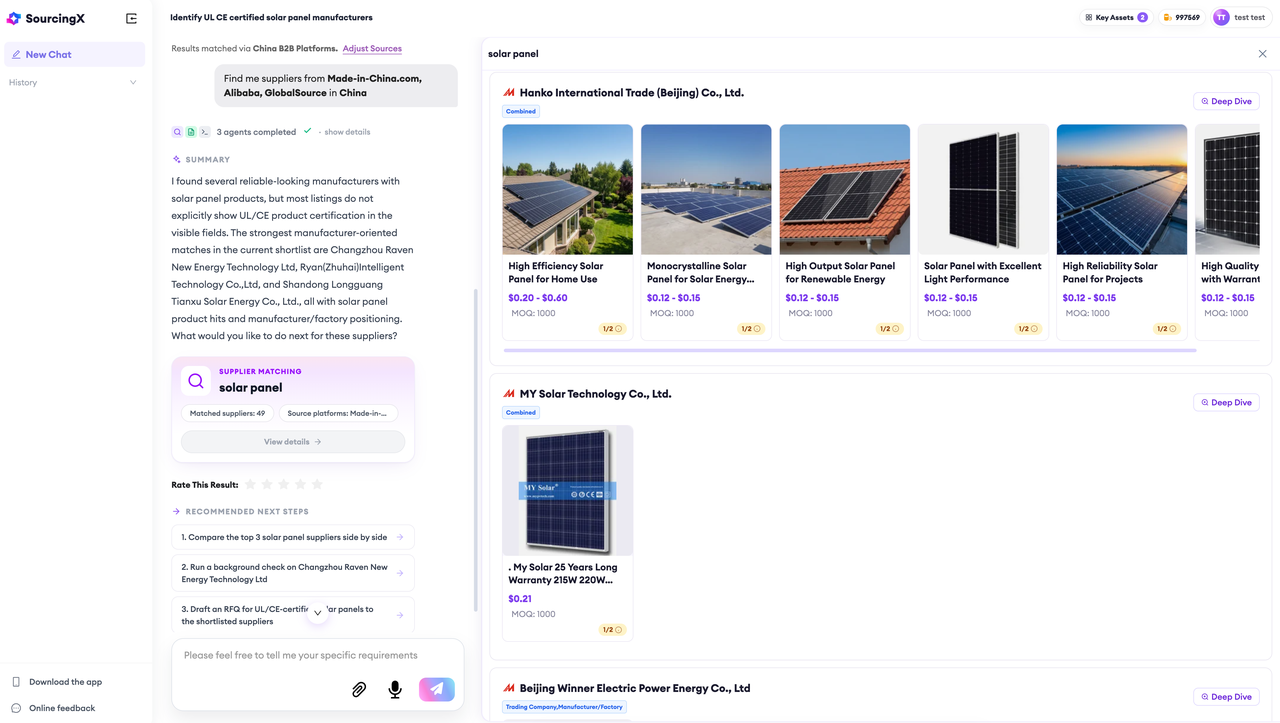Click the terminal agent icon
The image size is (1280, 723).
[x=205, y=132]
